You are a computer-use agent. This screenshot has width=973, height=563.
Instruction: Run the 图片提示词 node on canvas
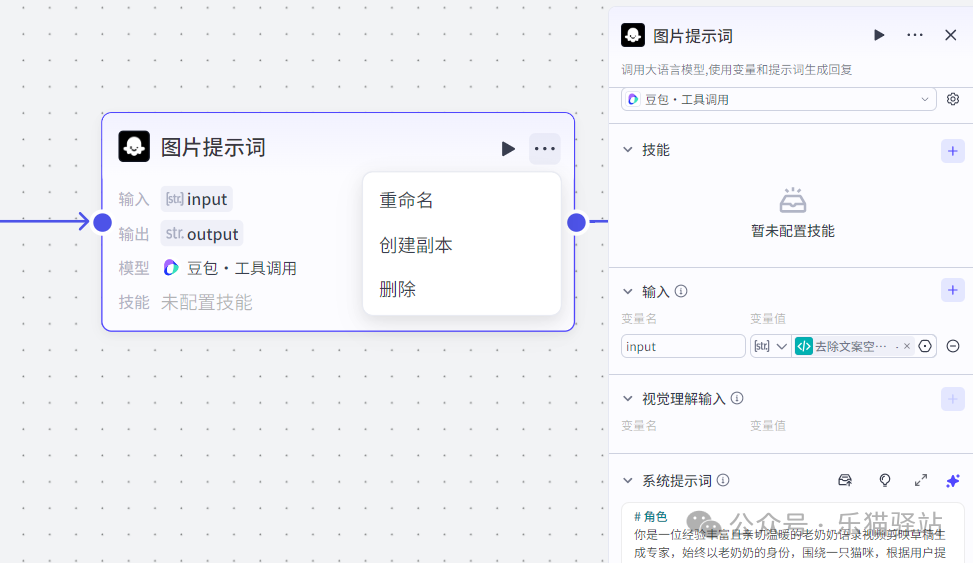508,149
